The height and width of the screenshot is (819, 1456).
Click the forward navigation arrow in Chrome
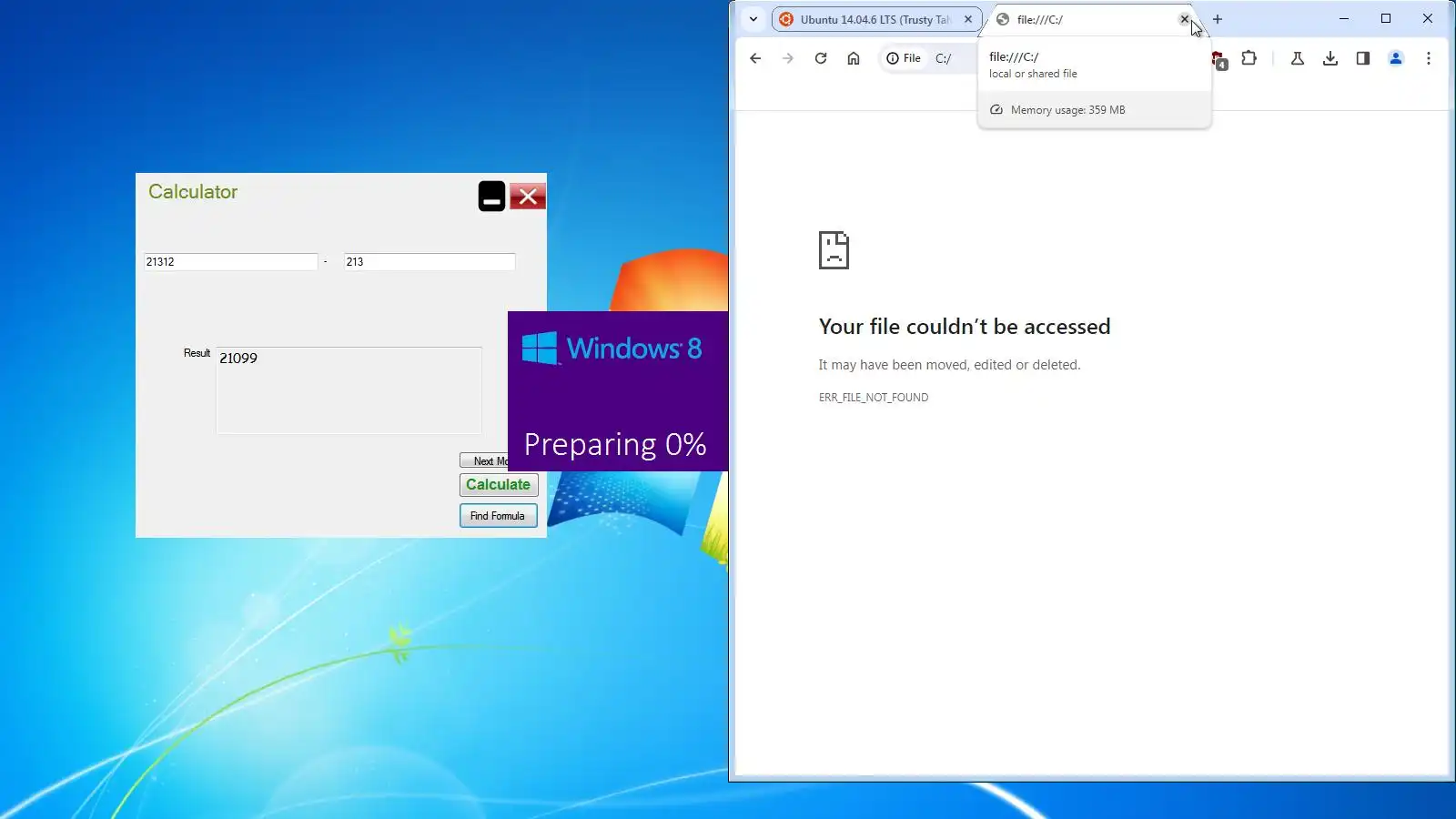[x=788, y=58]
